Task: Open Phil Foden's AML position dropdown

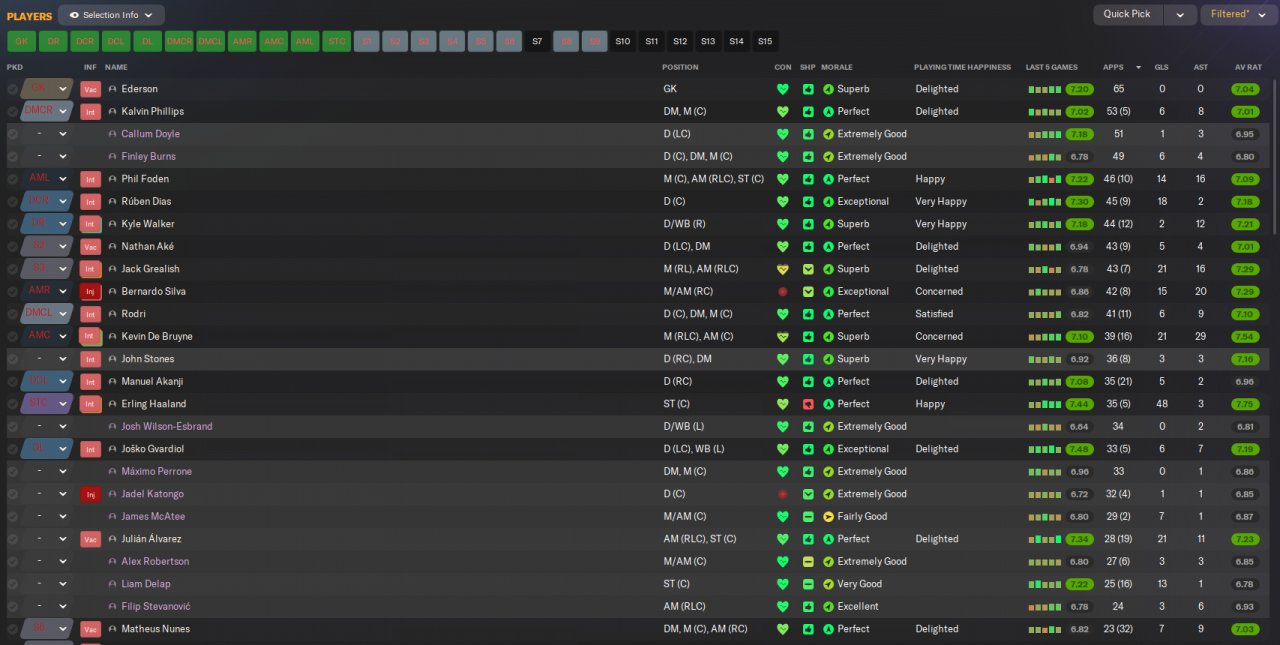Action: point(63,179)
